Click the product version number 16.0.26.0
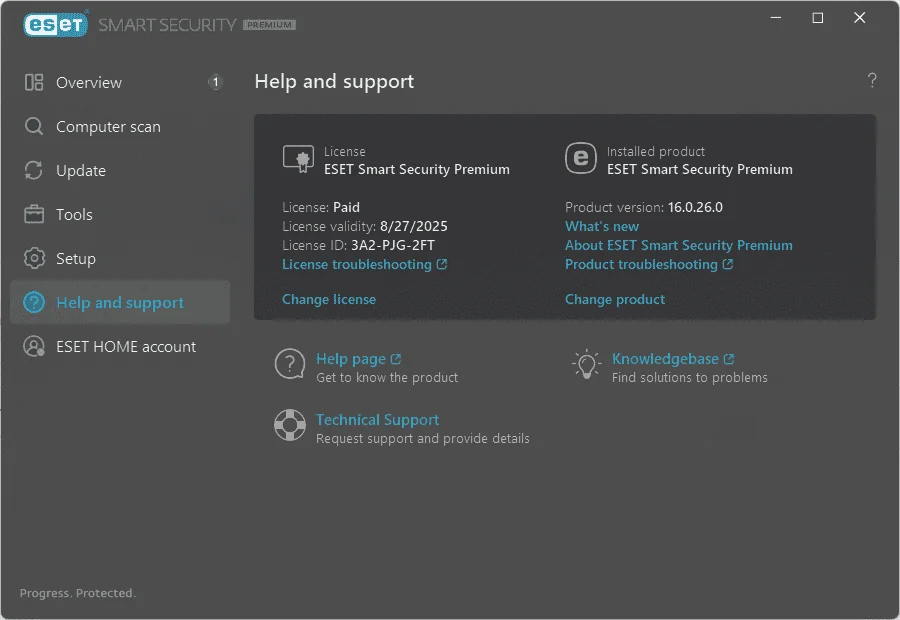 point(695,207)
